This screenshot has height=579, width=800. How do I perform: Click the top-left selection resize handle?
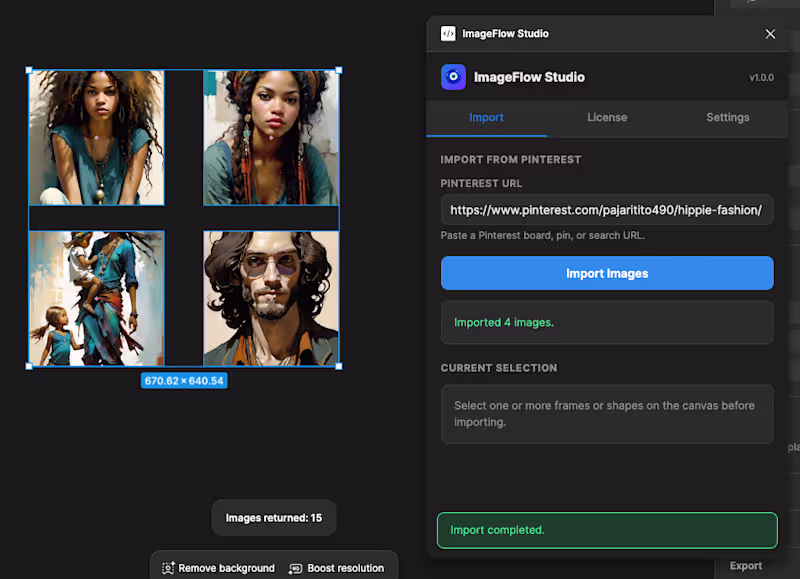click(29, 70)
